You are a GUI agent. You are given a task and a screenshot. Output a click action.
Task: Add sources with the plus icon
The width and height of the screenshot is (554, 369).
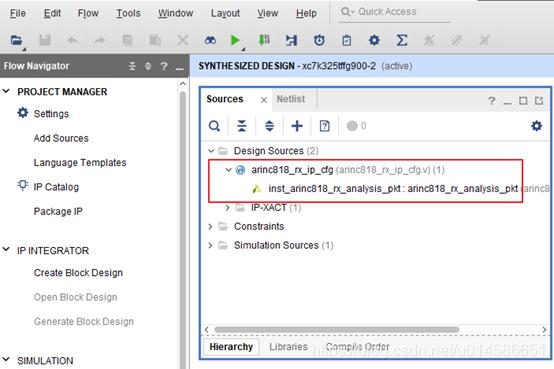tap(297, 126)
